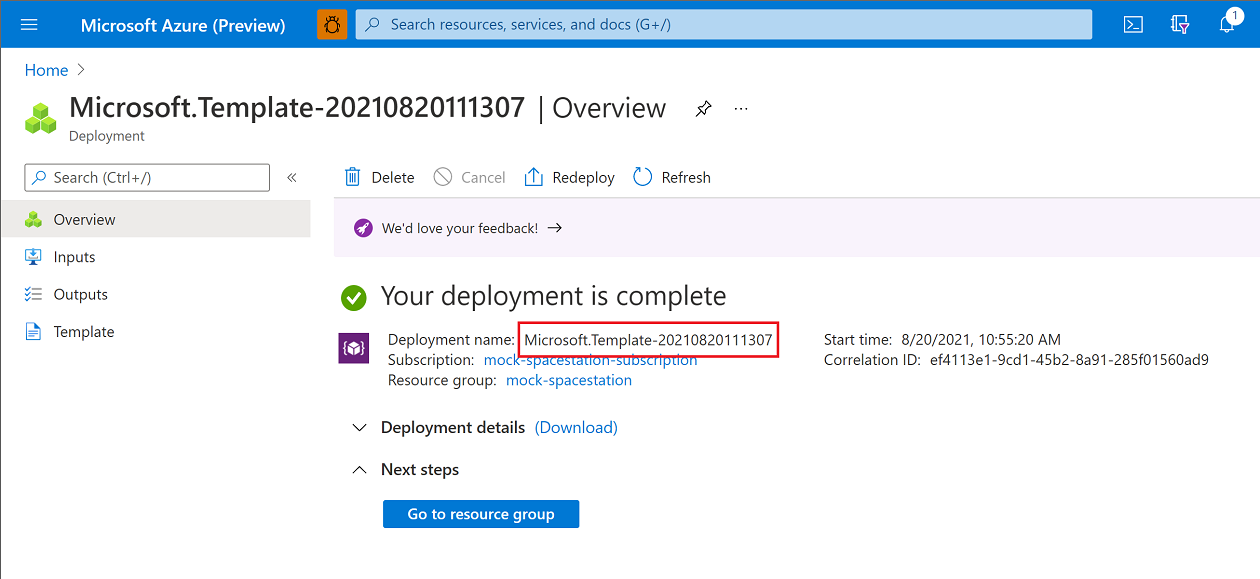Focus the Search resources, services, and docs box

point(724,25)
